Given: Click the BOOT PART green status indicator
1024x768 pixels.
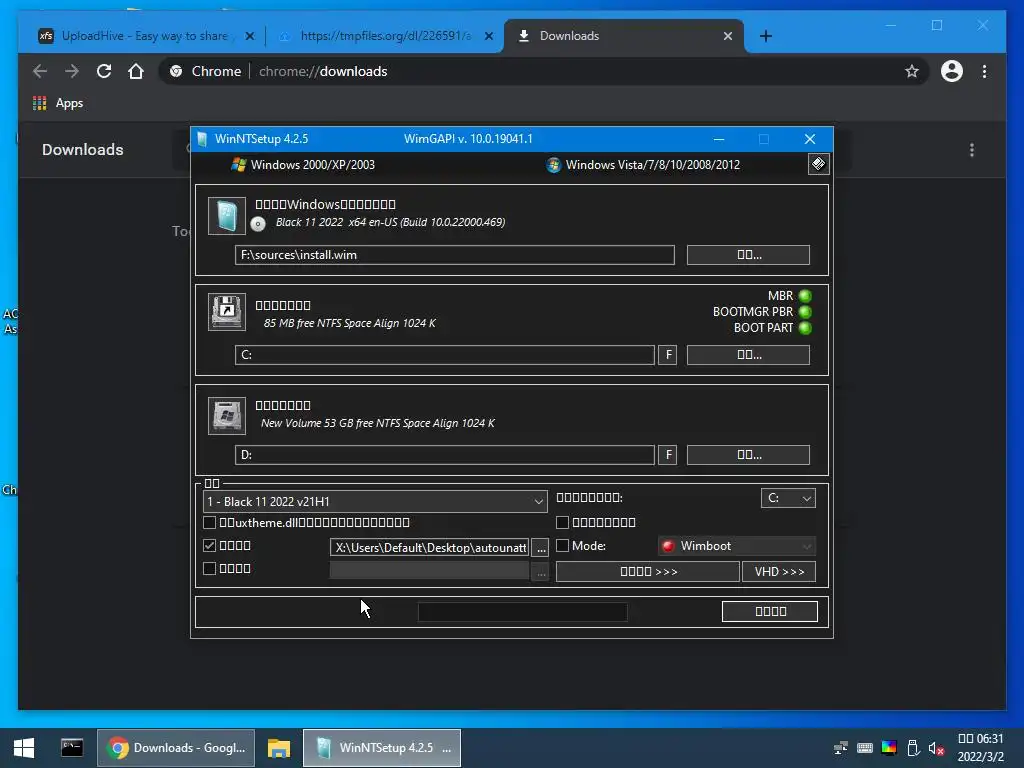Looking at the screenshot, I should pos(805,328).
